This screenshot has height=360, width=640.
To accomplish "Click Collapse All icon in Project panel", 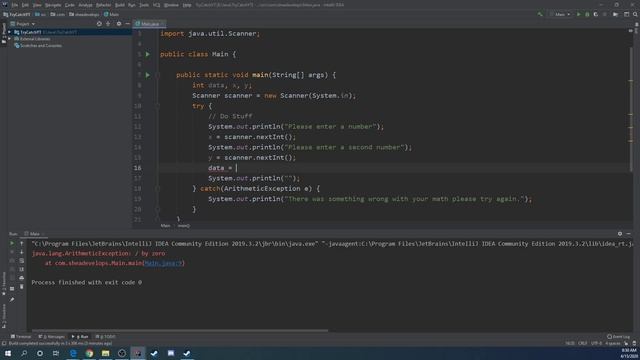I will pos(108,24).
